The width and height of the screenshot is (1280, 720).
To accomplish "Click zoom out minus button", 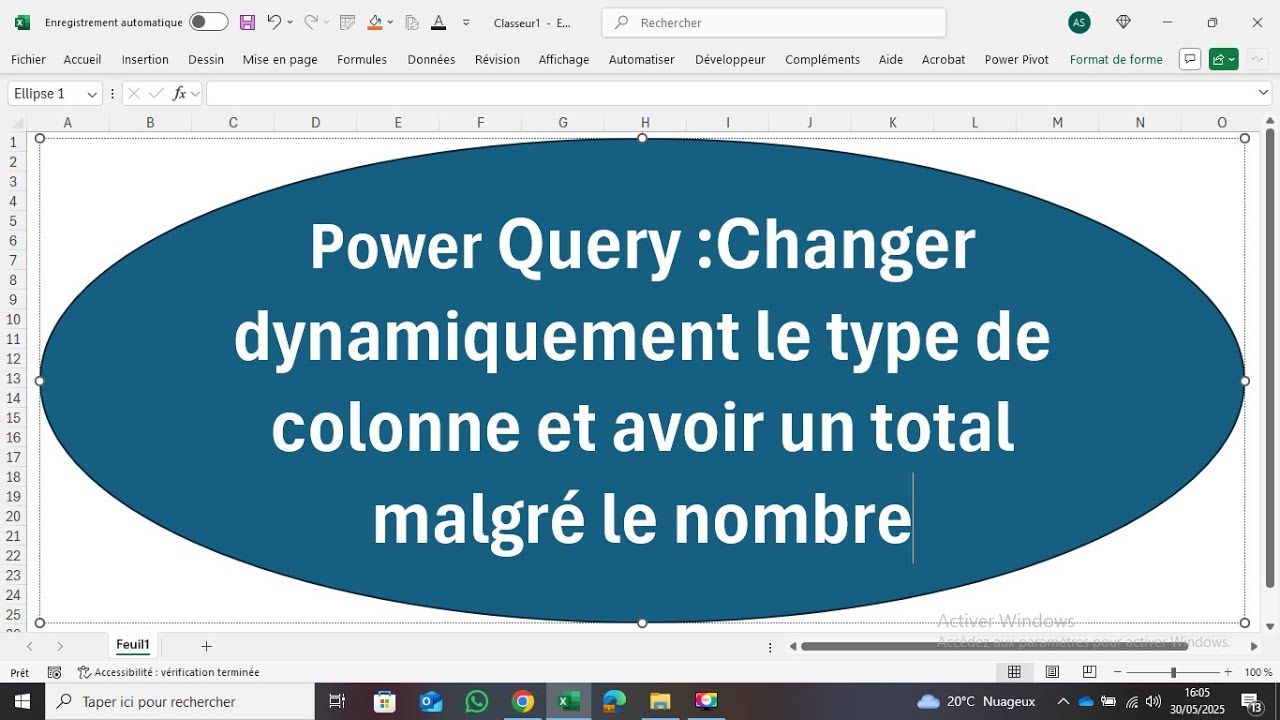I will click(x=1119, y=672).
